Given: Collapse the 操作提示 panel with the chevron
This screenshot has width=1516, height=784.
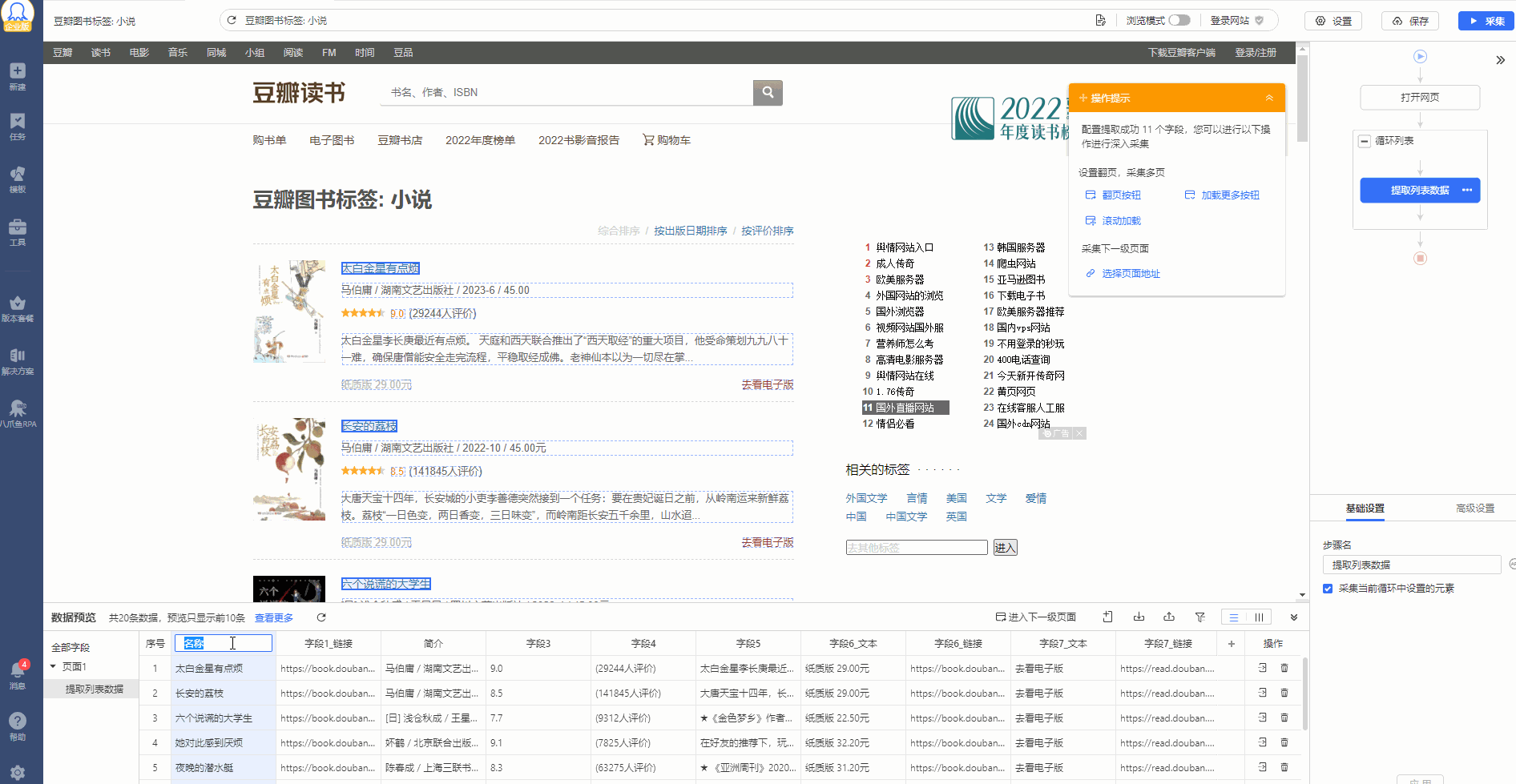Looking at the screenshot, I should (1269, 98).
